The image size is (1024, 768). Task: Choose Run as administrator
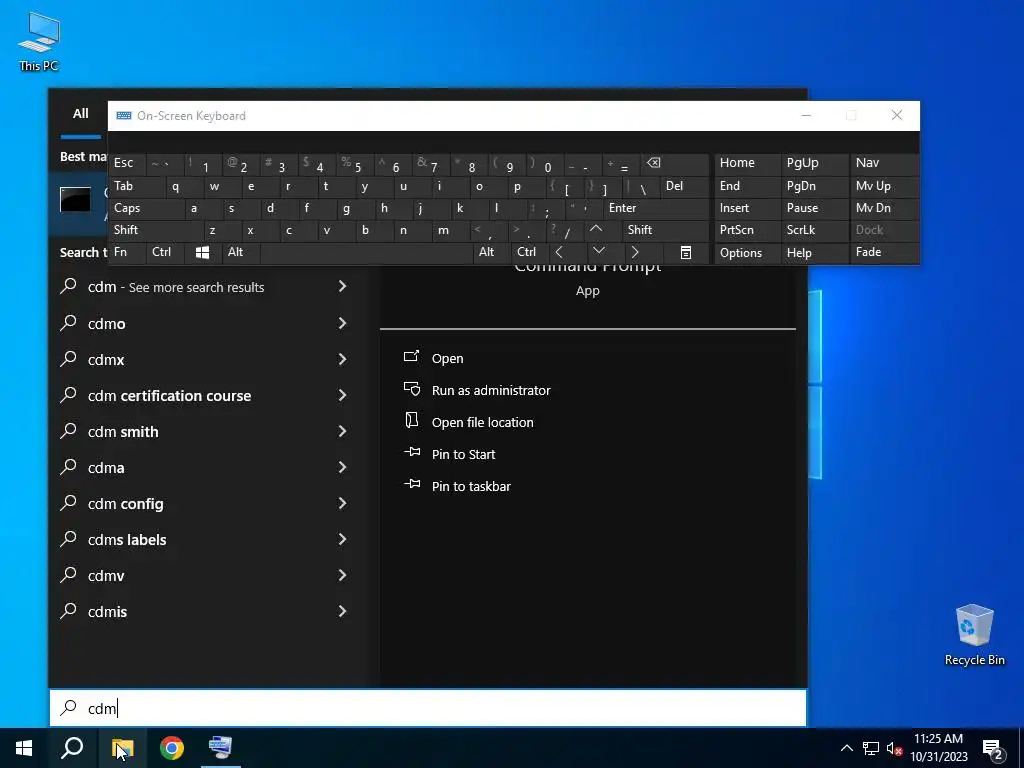(490, 391)
